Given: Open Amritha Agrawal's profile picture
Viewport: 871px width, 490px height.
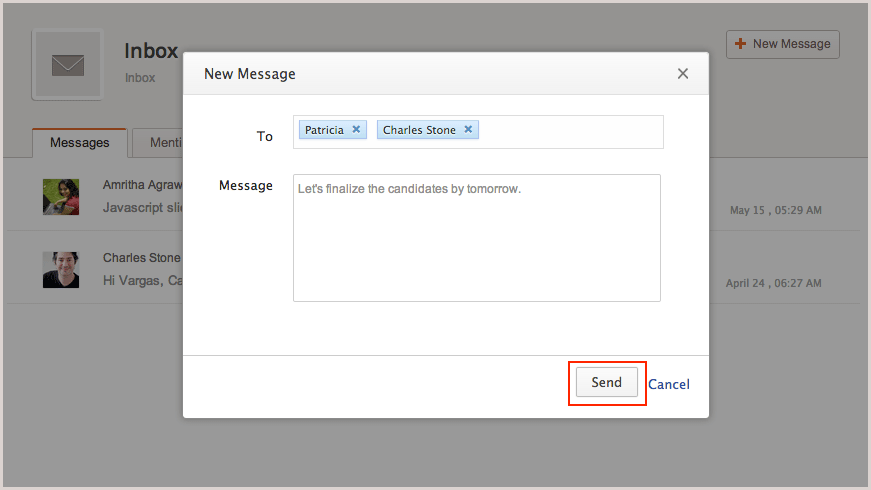Looking at the screenshot, I should click(x=61, y=197).
